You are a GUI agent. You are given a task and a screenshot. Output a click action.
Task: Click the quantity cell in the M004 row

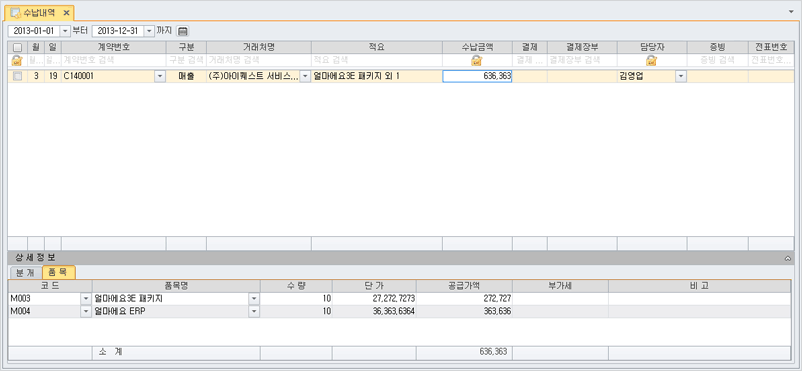(x=297, y=311)
